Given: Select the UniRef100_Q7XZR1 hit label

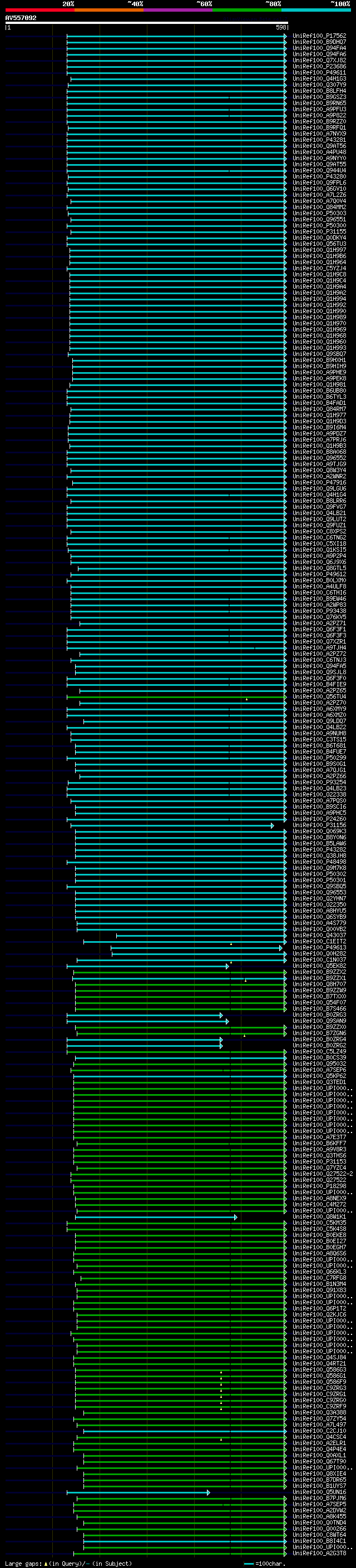Looking at the screenshot, I should click(319, 641).
